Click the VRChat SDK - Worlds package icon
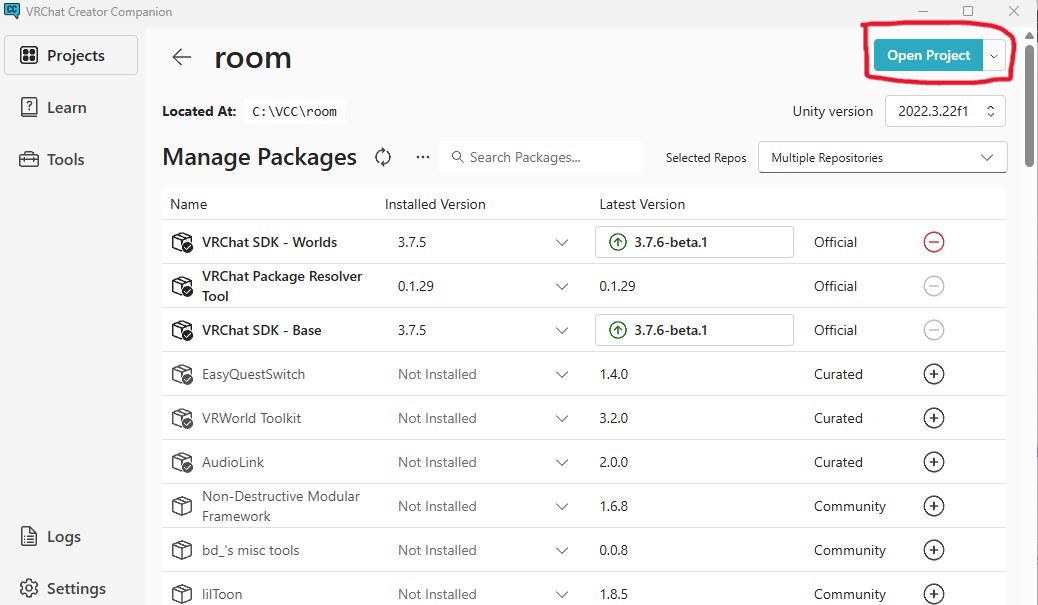The image size is (1038, 605). [x=182, y=242]
